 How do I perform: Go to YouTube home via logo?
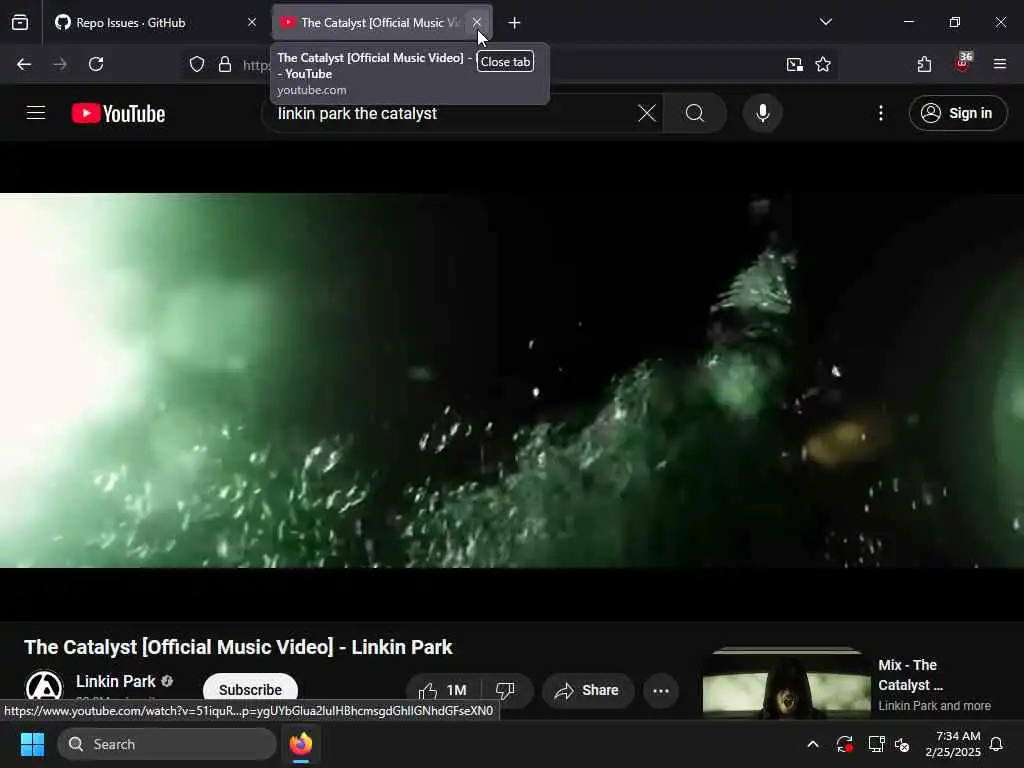click(x=119, y=114)
